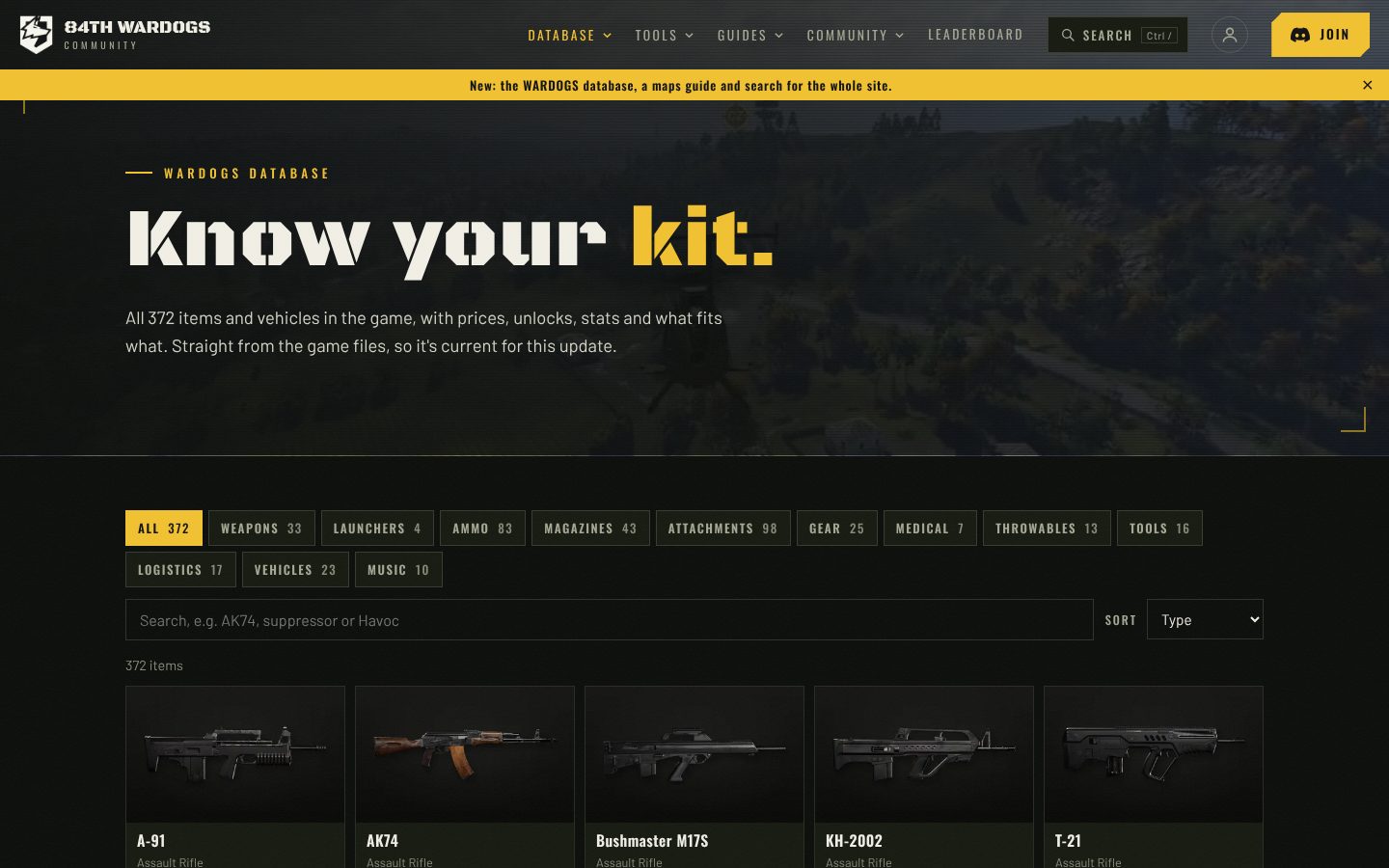The height and width of the screenshot is (868, 1389).
Task: Filter by Ammo 83
Action: pos(482,528)
